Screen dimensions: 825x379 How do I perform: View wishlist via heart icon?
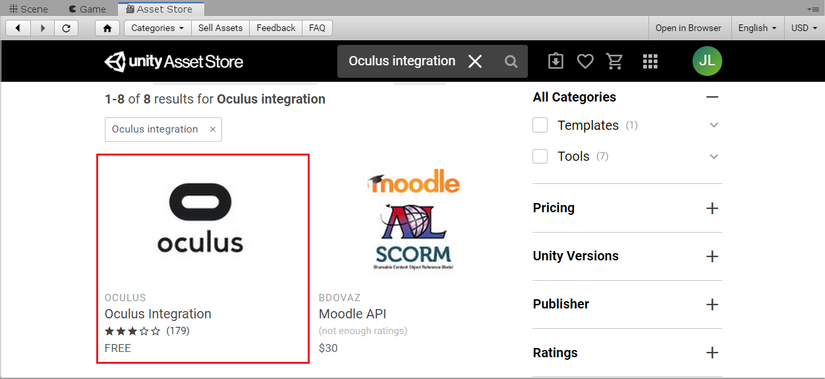pyautogui.click(x=585, y=62)
